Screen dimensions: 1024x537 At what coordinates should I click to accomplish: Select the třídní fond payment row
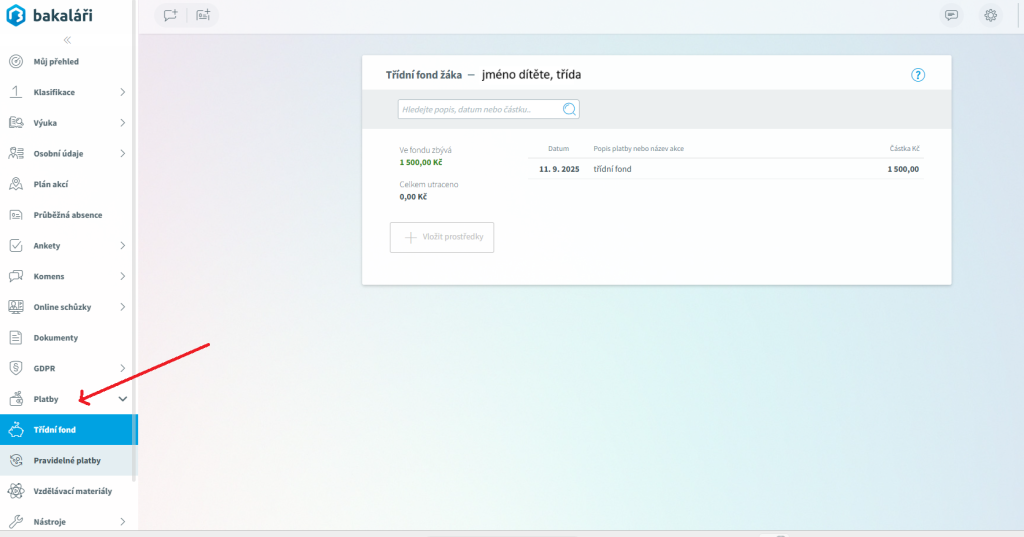tap(725, 169)
